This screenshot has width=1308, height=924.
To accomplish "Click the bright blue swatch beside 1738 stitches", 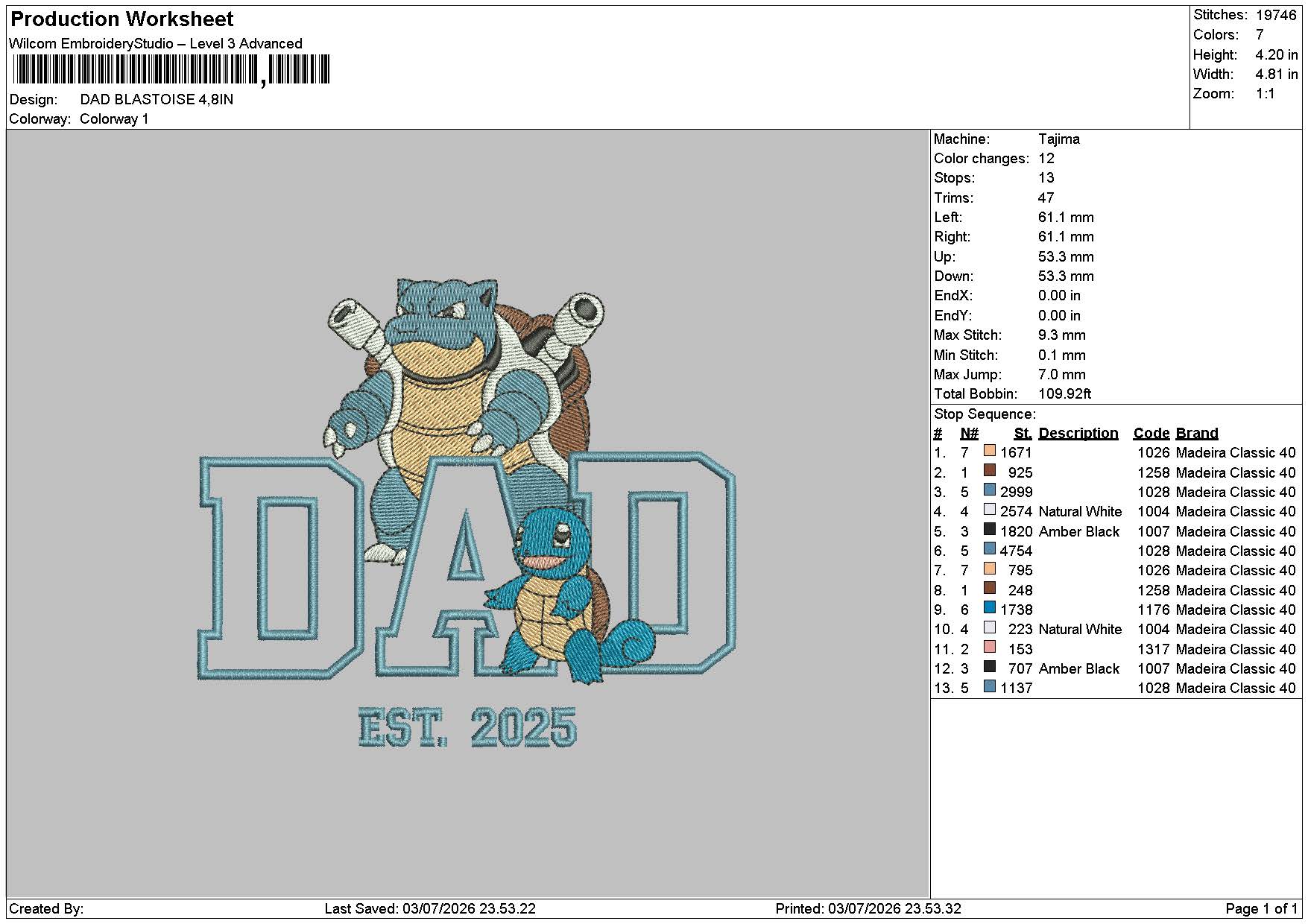I will [x=990, y=608].
